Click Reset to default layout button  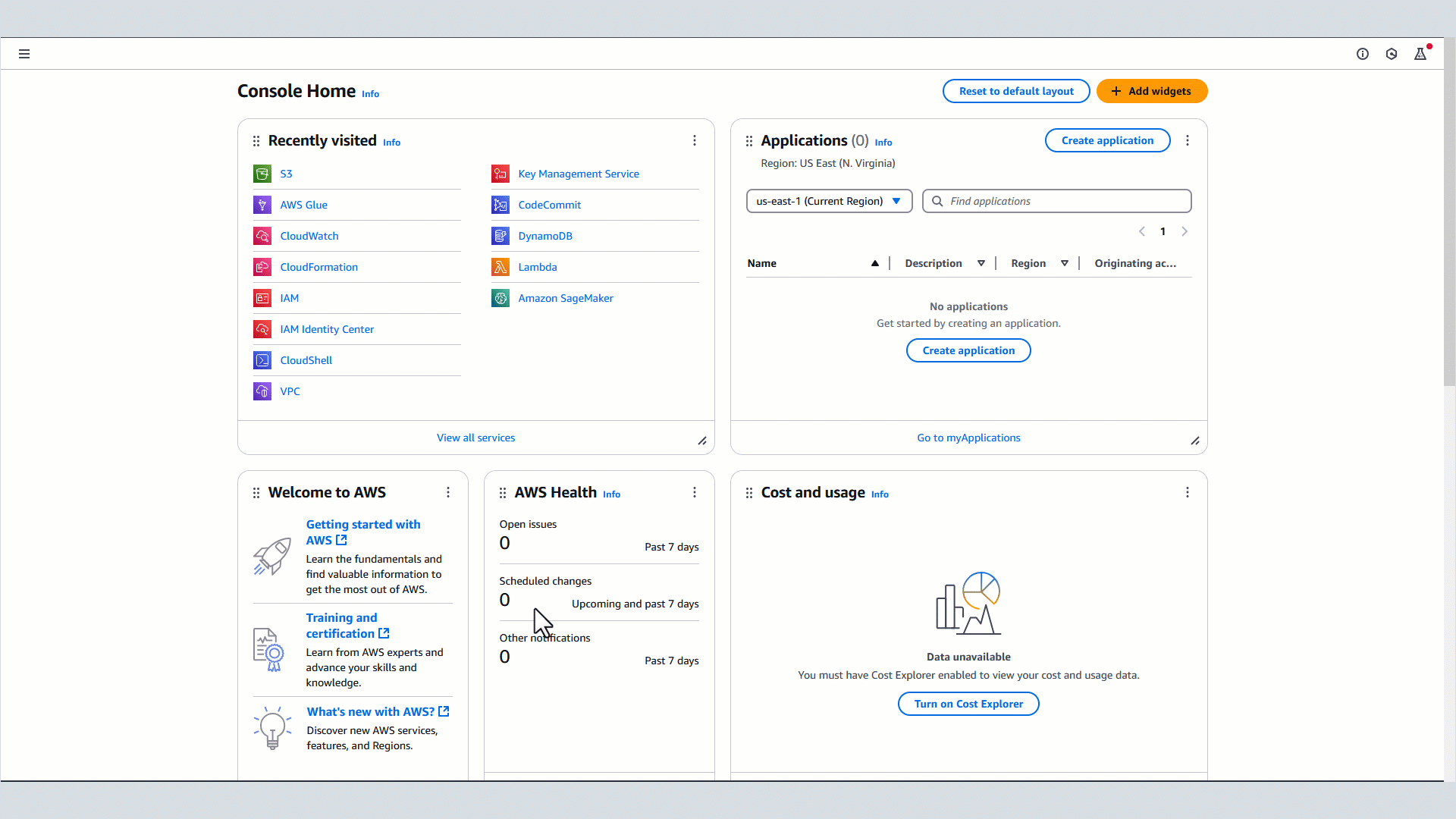1016,91
